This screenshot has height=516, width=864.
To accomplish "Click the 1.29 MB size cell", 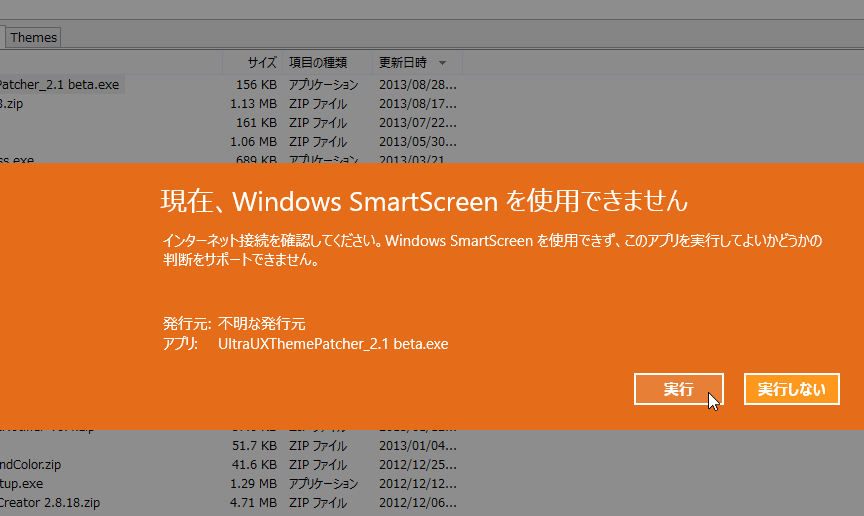I will click(253, 483).
